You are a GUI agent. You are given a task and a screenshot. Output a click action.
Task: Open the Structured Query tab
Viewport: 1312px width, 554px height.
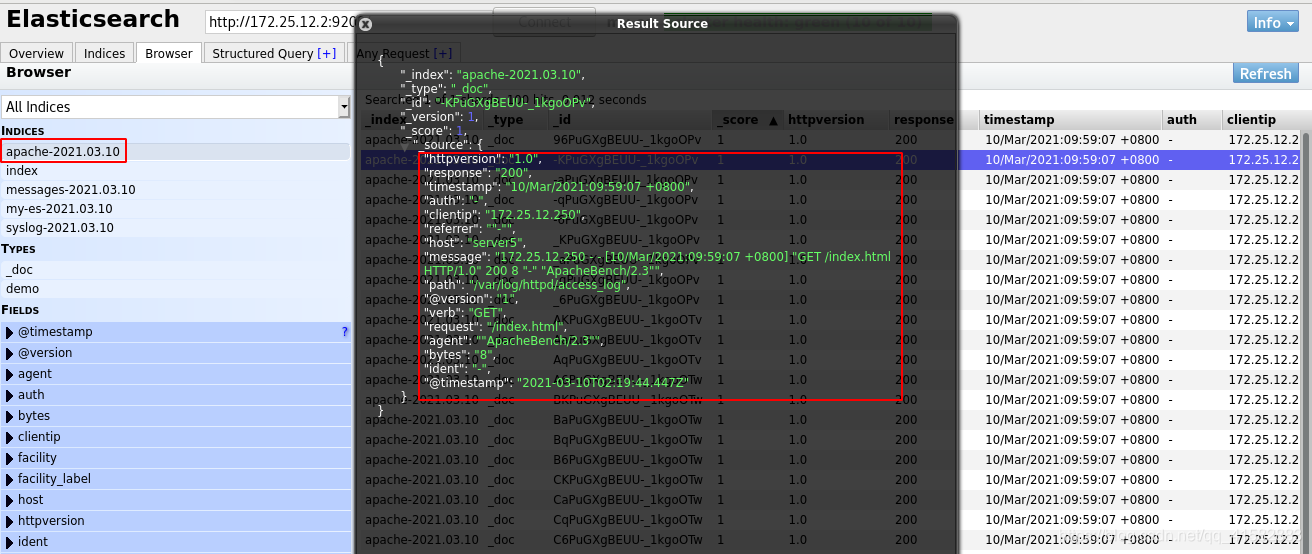pyautogui.click(x=264, y=53)
